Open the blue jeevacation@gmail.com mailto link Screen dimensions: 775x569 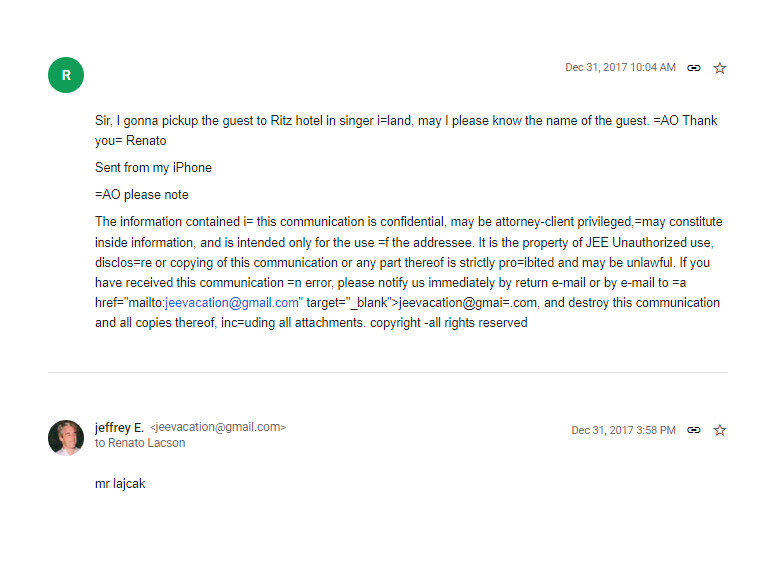[232, 302]
